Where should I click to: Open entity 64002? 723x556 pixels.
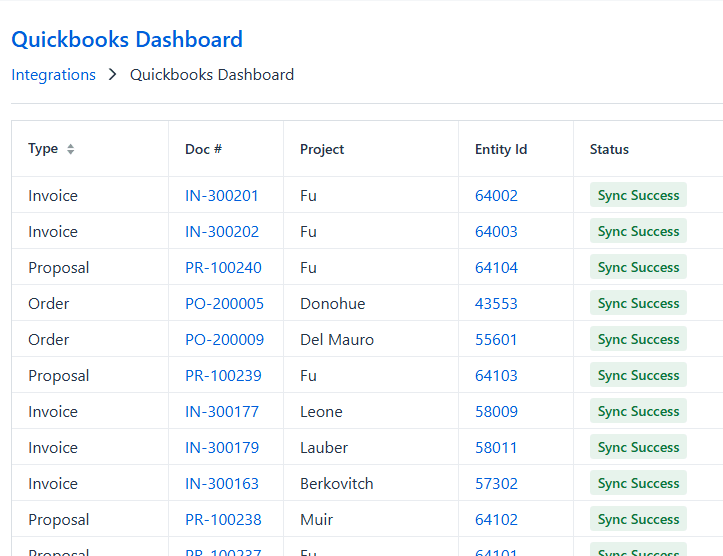tap(496, 195)
